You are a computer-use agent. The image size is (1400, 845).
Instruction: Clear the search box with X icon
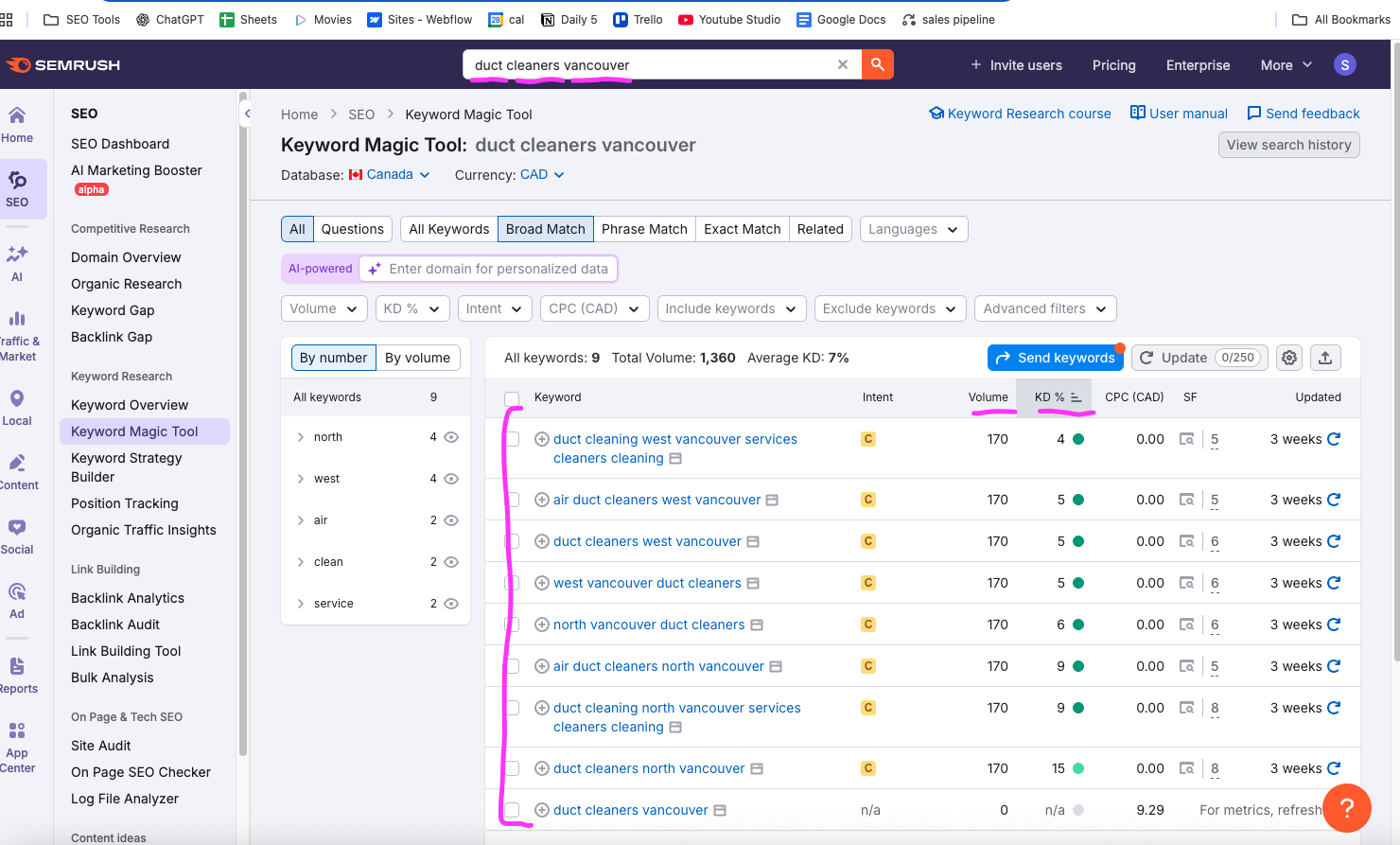pyautogui.click(x=843, y=64)
